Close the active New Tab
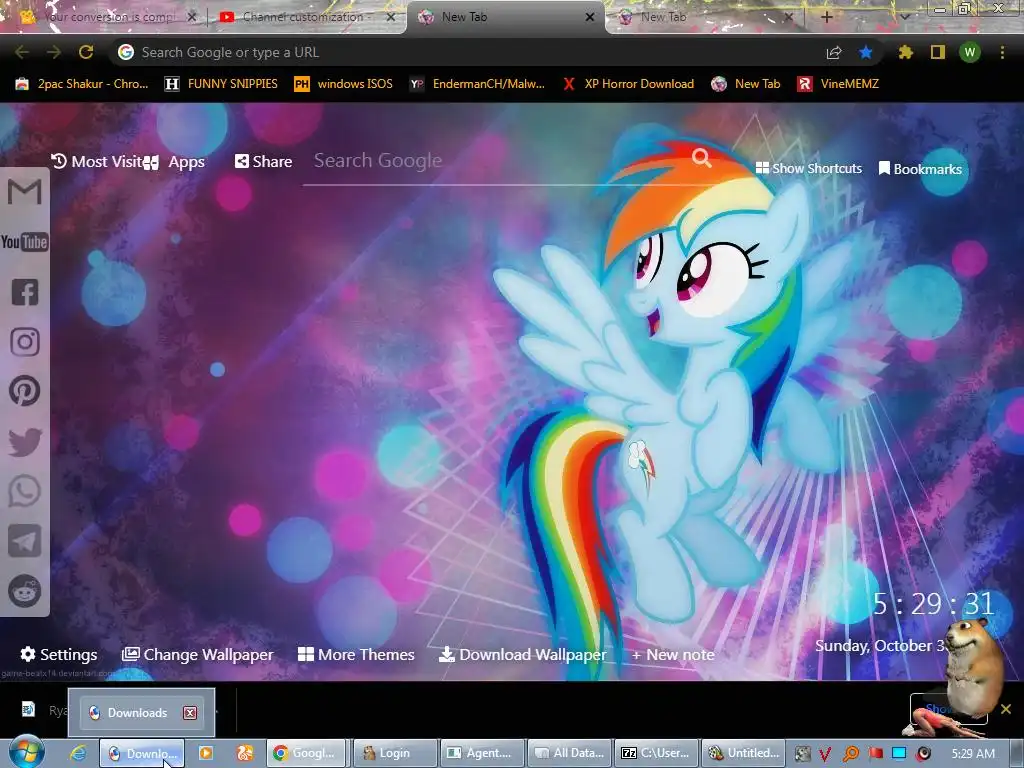This screenshot has width=1024, height=768. pyautogui.click(x=590, y=17)
